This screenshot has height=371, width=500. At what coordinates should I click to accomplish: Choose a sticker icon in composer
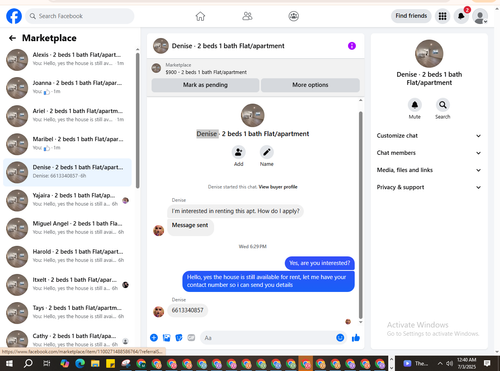179,338
